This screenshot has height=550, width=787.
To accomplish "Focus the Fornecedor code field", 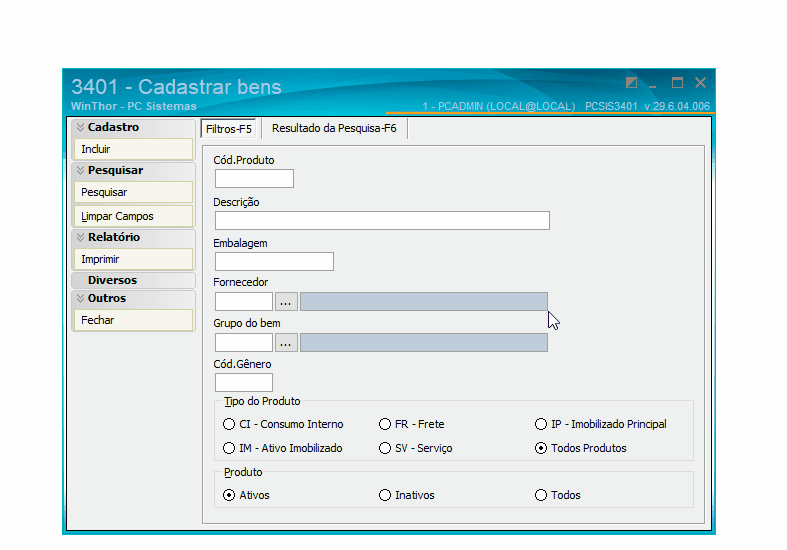I will pos(244,302).
